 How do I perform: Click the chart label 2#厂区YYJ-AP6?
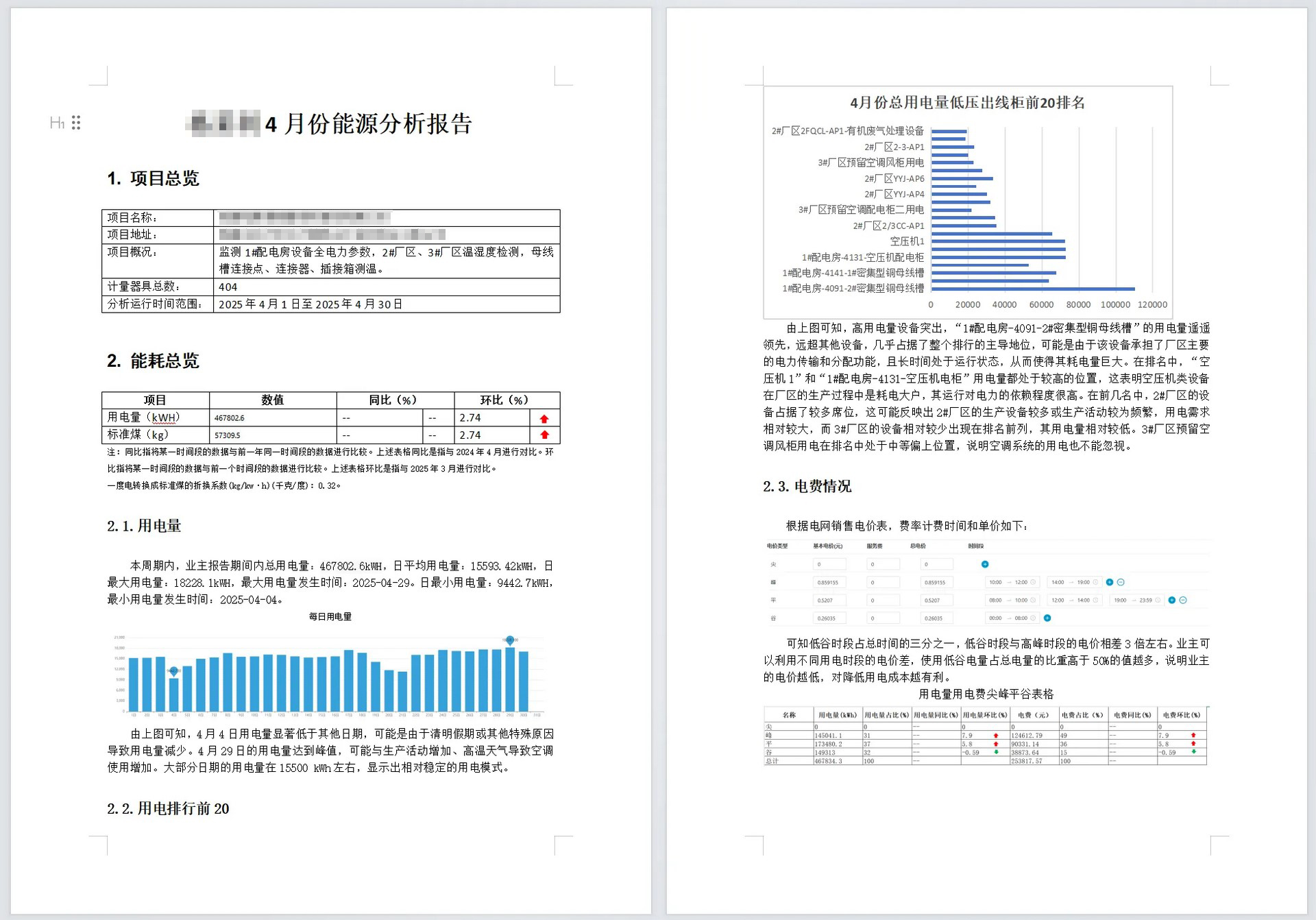894,178
